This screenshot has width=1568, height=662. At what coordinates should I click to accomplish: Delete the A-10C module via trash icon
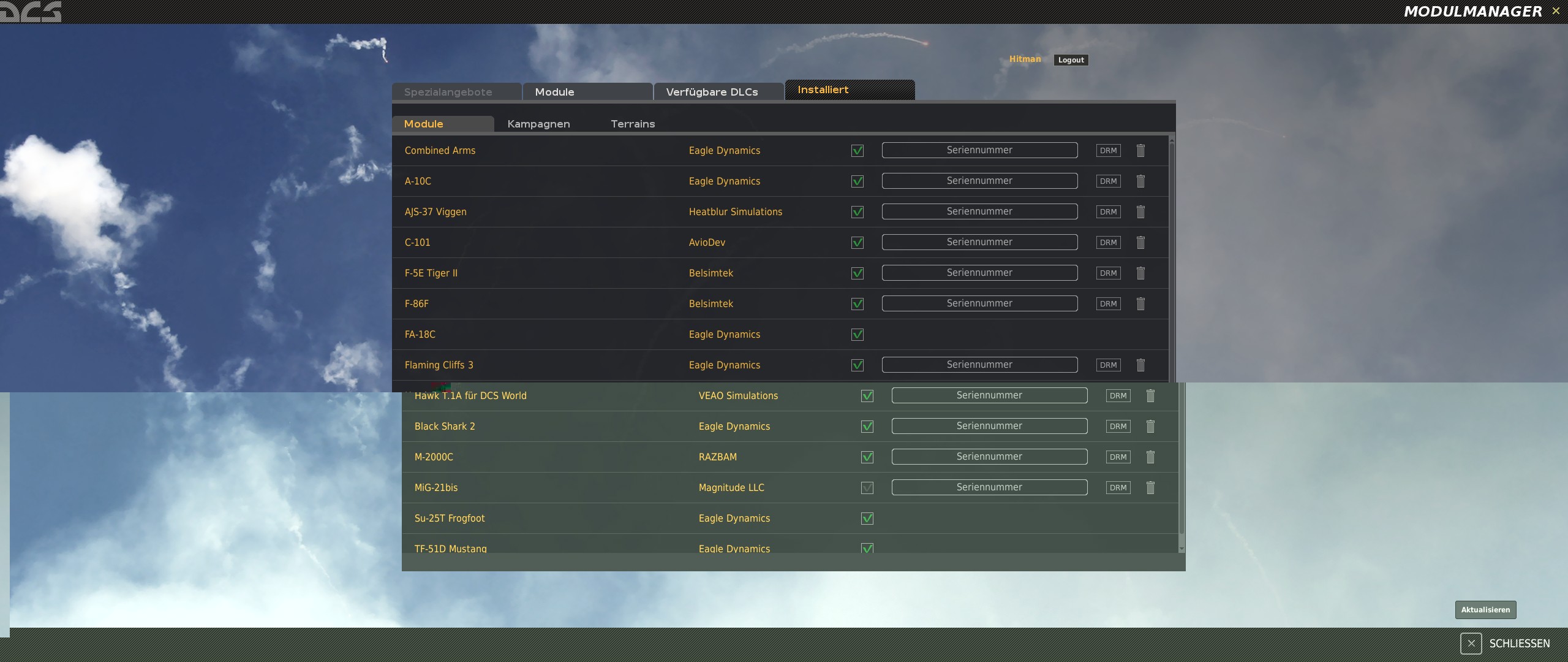(x=1140, y=181)
